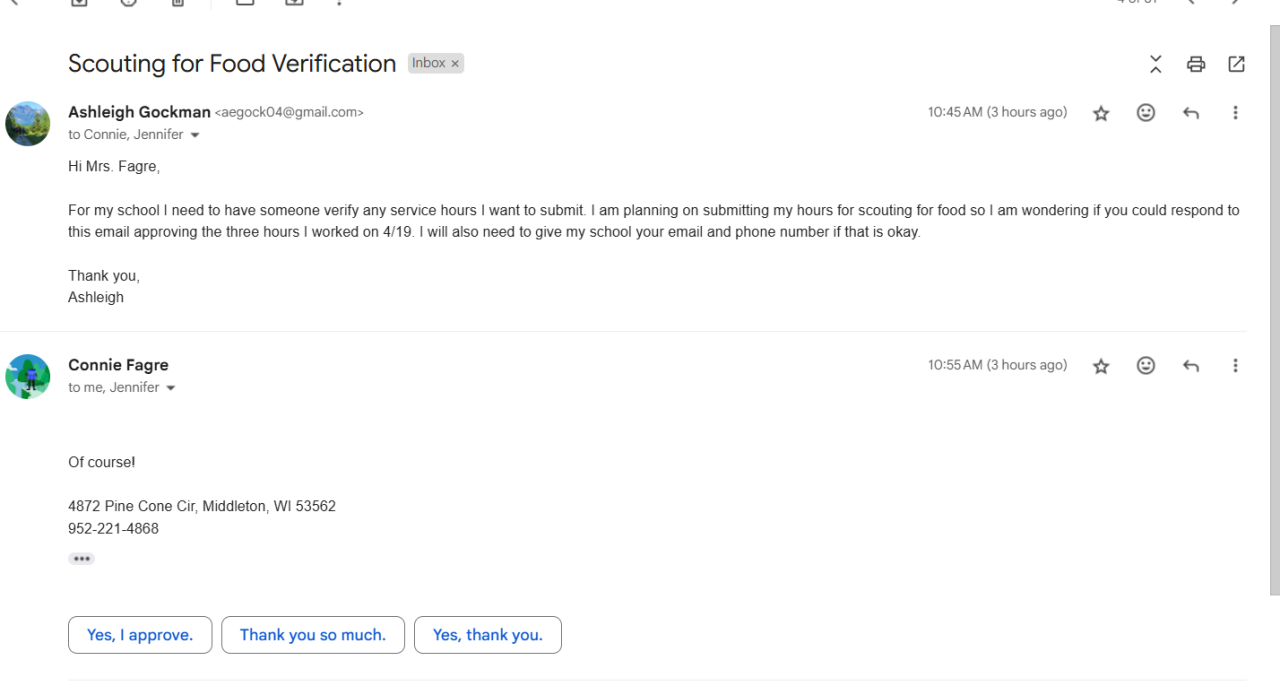Remove the Inbox label from conversation
Viewport: 1280px width, 695px height.
click(x=455, y=63)
